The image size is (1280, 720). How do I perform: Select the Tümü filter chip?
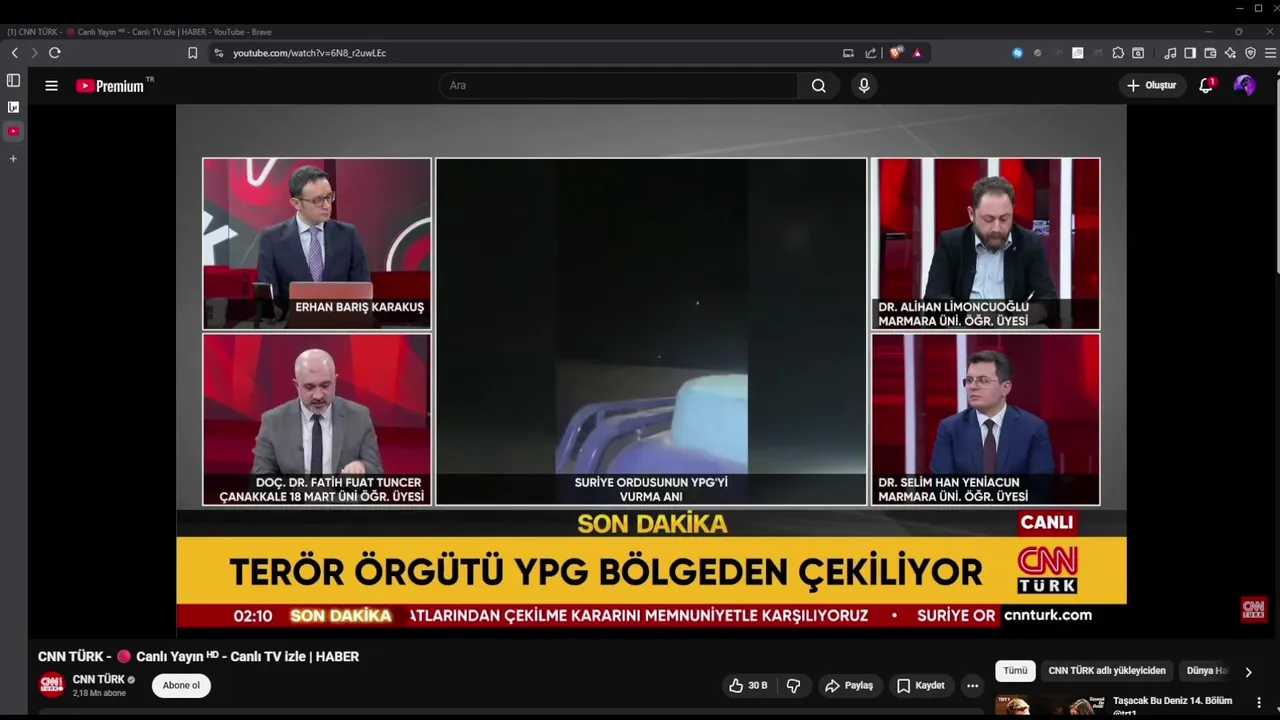coord(1015,671)
